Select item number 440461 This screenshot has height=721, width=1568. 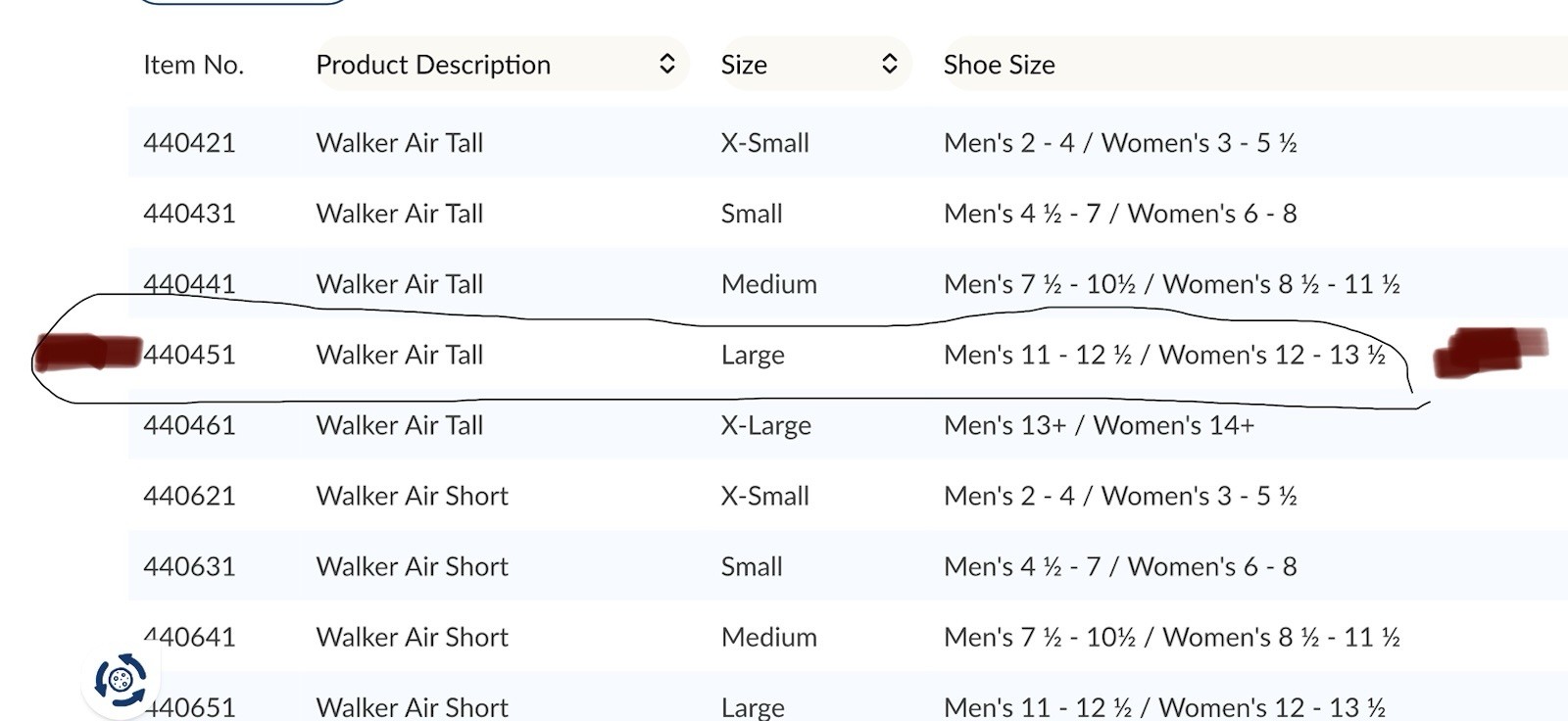(x=189, y=425)
